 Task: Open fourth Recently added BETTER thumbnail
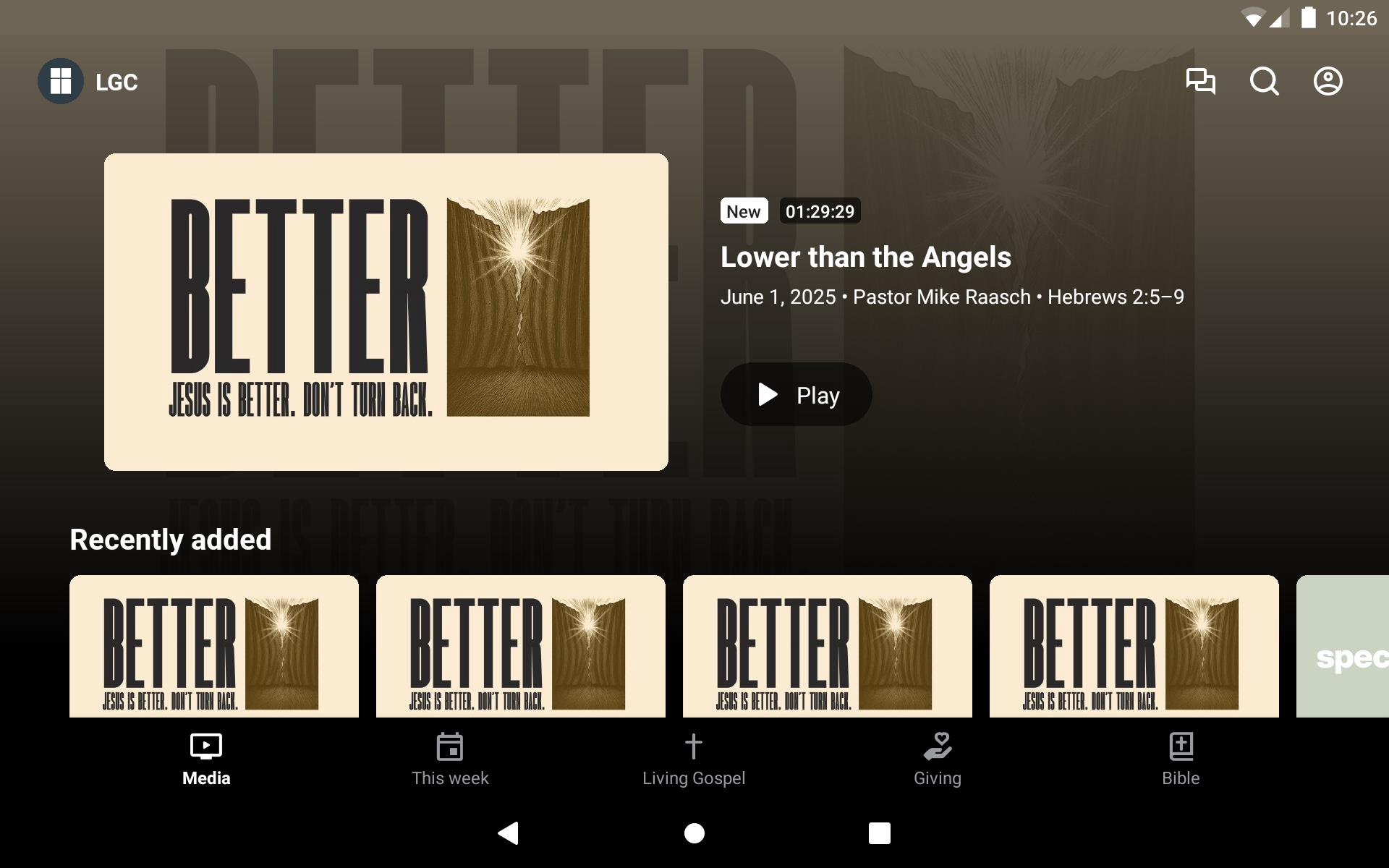point(1134,647)
